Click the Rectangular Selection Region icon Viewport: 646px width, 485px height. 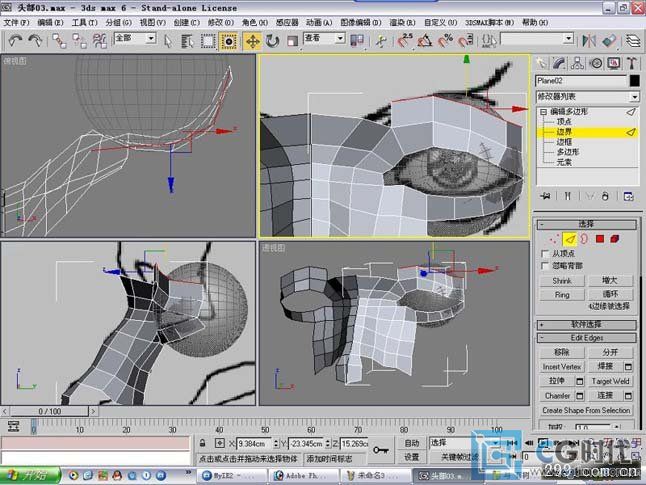208,41
